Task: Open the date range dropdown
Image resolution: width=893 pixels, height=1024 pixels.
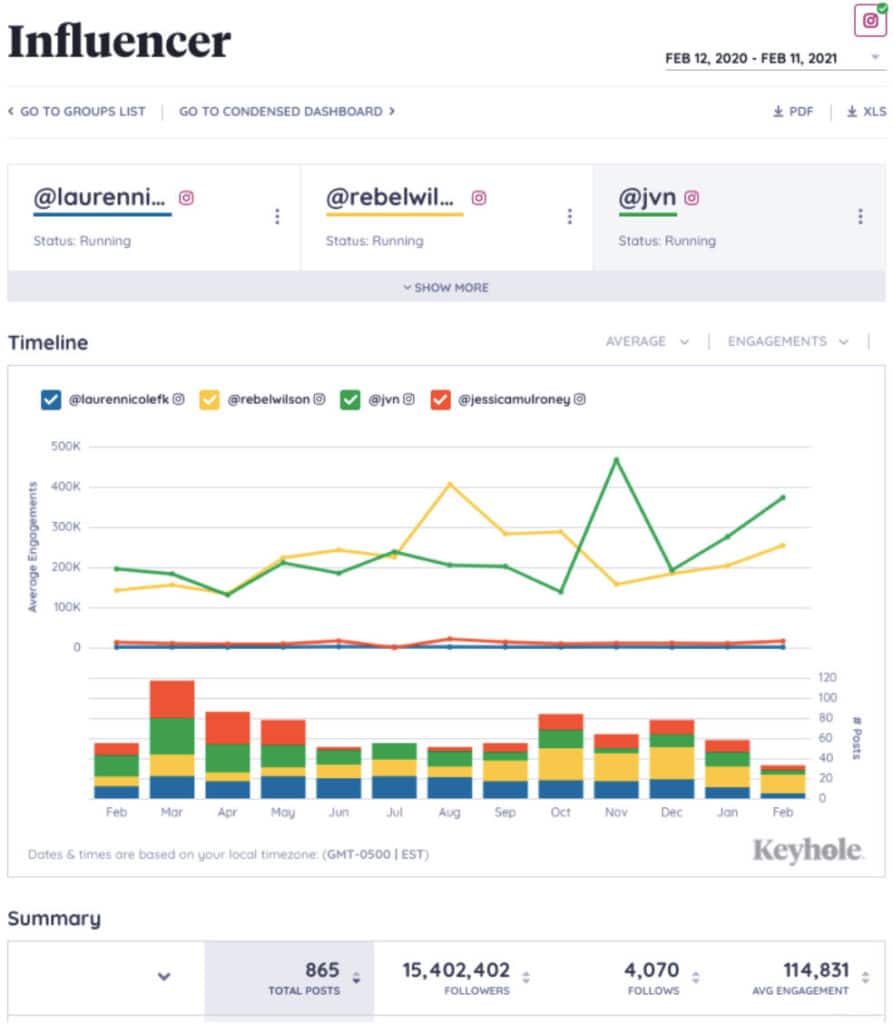Action: (x=773, y=58)
